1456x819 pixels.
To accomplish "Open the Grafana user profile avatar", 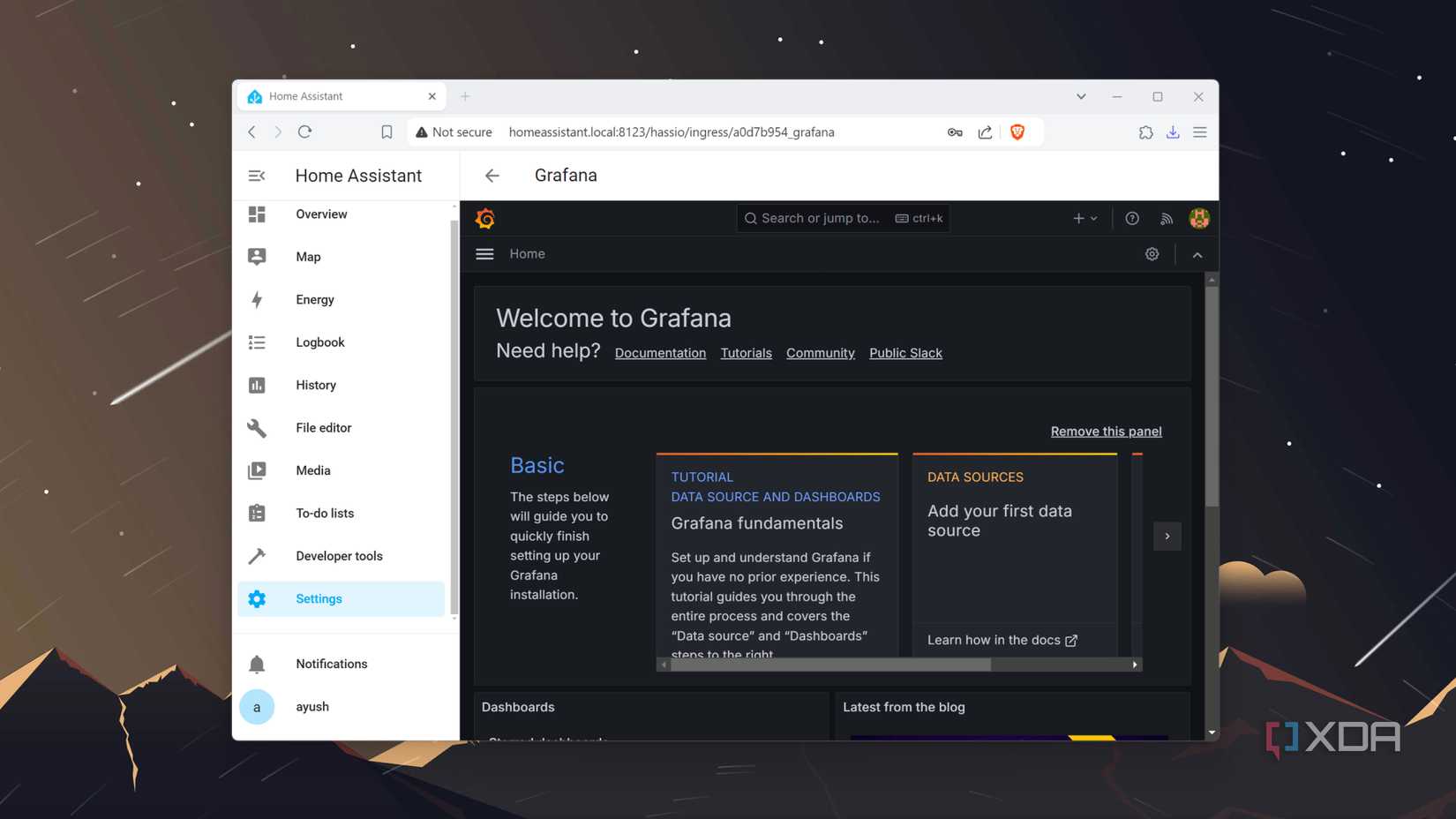I will 1199,218.
